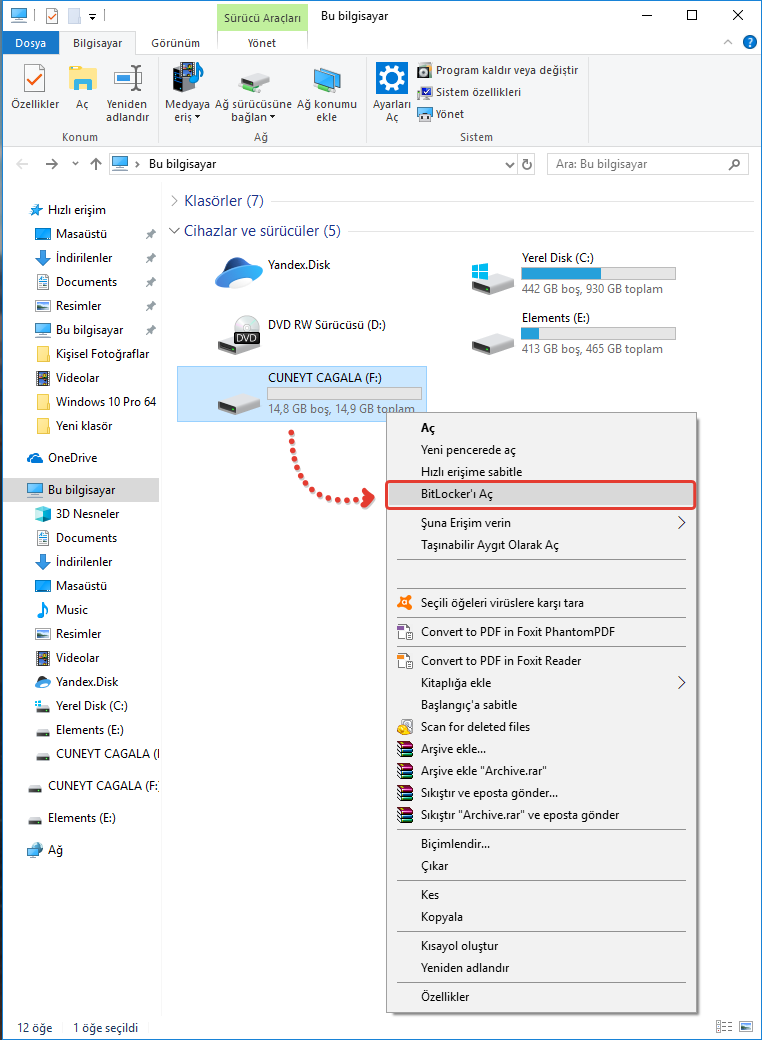Click the up-arrow navigation button
Image resolution: width=762 pixels, height=1040 pixels.
coord(96,164)
